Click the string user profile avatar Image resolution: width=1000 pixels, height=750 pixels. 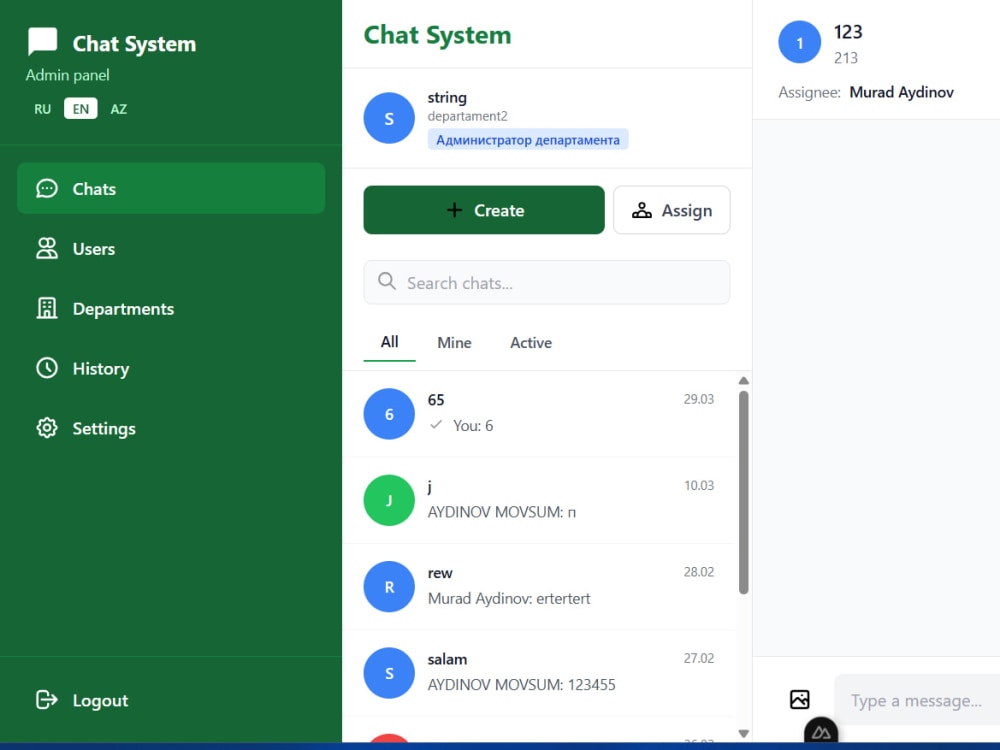click(389, 118)
